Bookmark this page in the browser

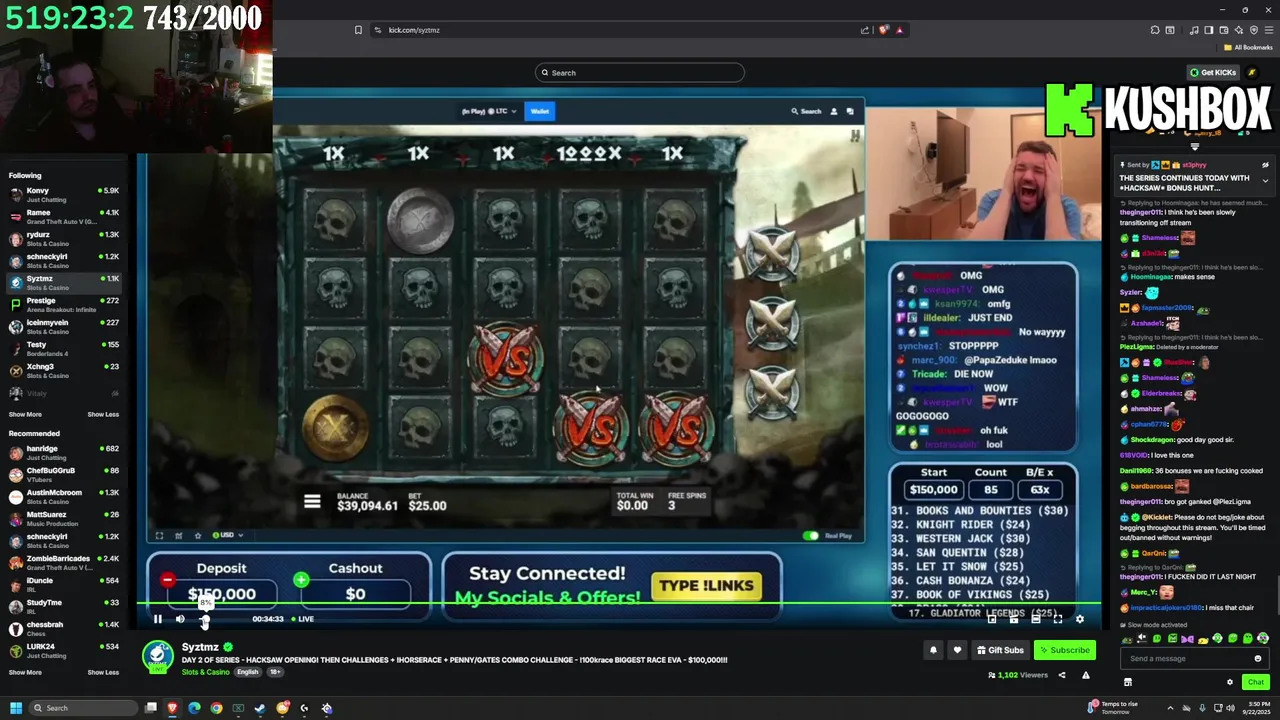[358, 30]
